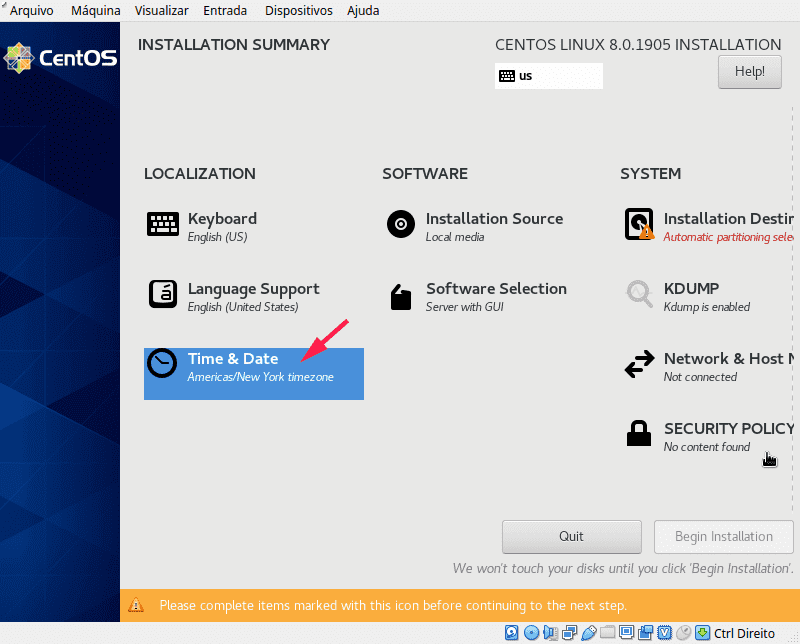Viewport: 800px width, 644px height.
Task: Click the host key arrow icon
Action: click(x=703, y=633)
